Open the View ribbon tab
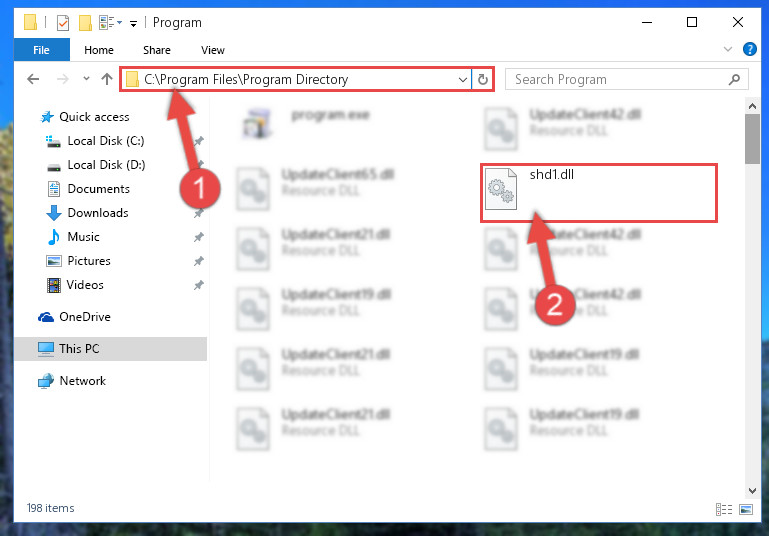This screenshot has width=769, height=536. (x=213, y=50)
